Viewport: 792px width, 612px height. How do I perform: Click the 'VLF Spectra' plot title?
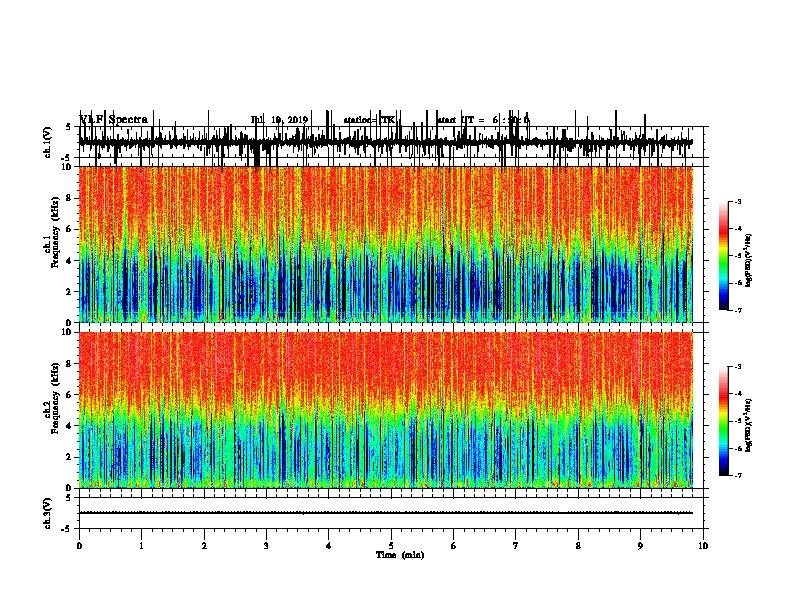pyautogui.click(x=114, y=120)
